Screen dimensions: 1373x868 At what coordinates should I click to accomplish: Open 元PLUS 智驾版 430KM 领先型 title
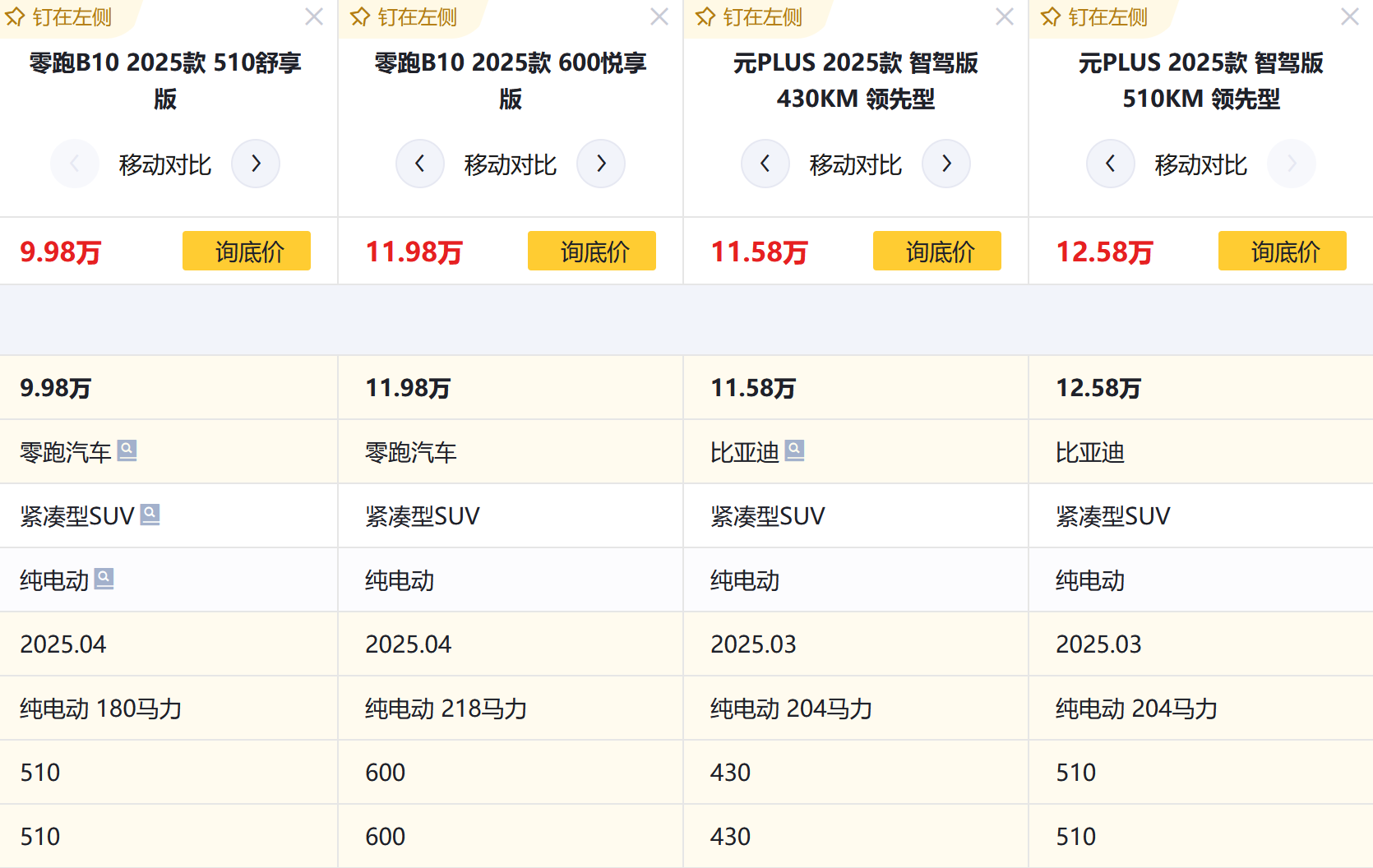click(x=856, y=81)
